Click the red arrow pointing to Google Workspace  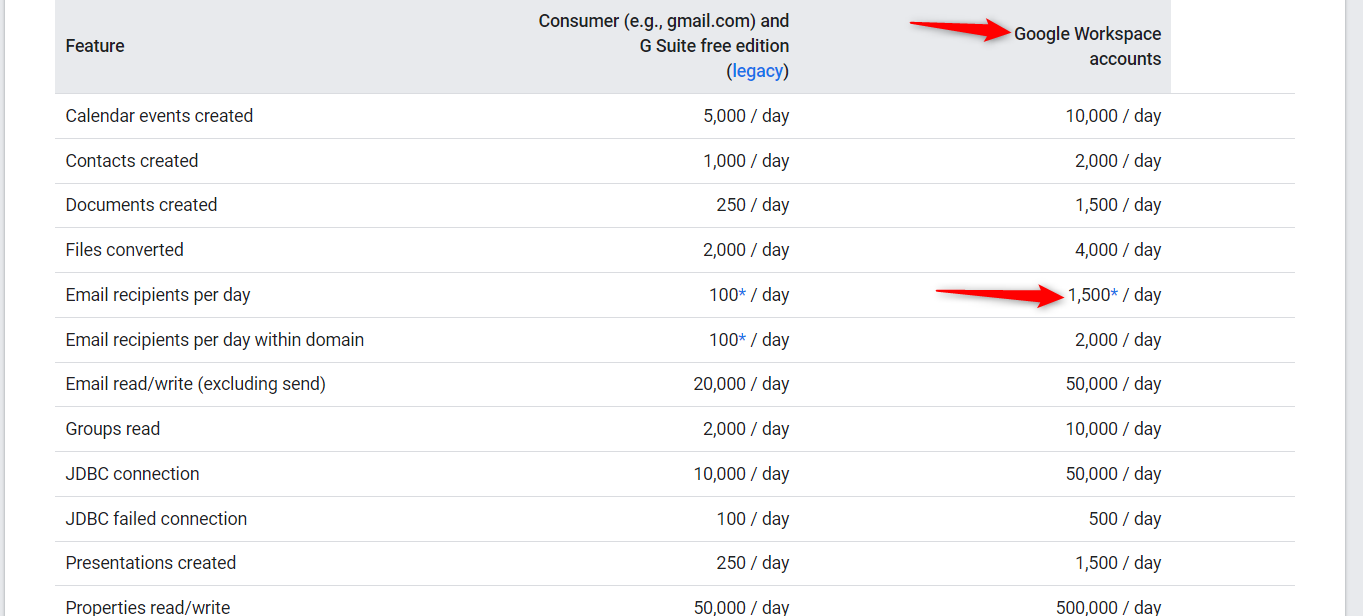[x=960, y=29]
